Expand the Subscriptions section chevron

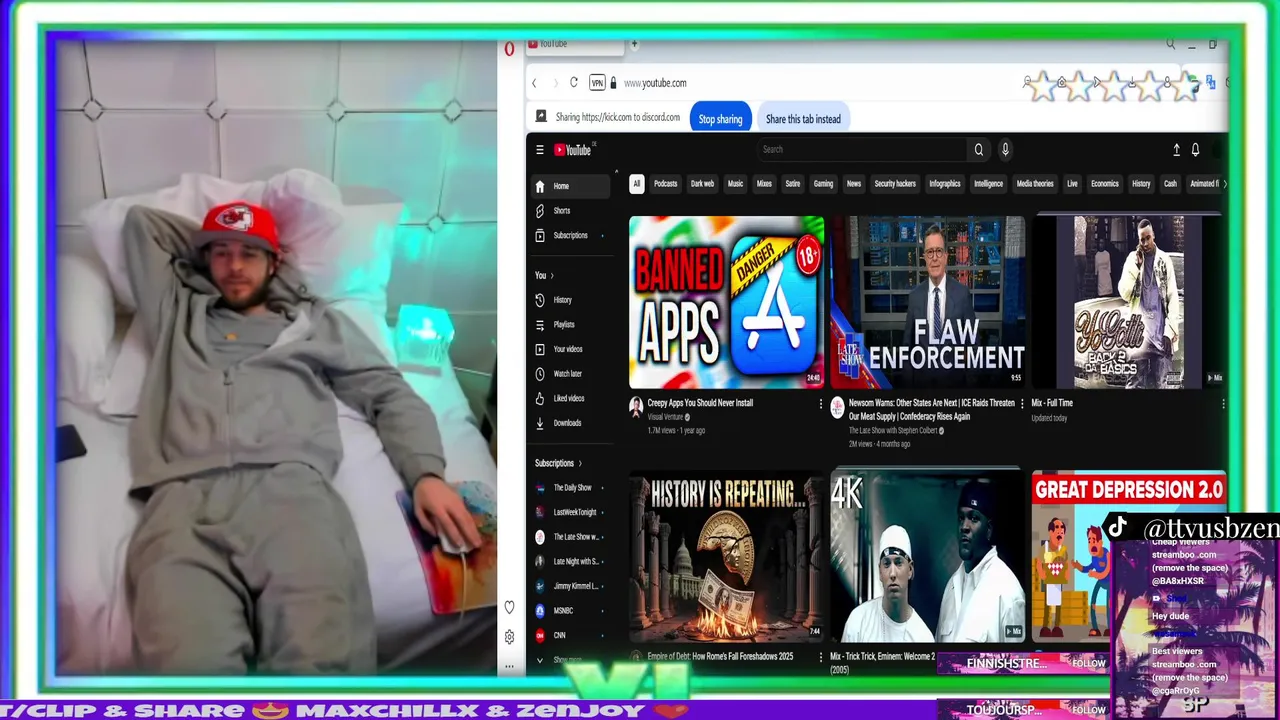pyautogui.click(x=580, y=464)
